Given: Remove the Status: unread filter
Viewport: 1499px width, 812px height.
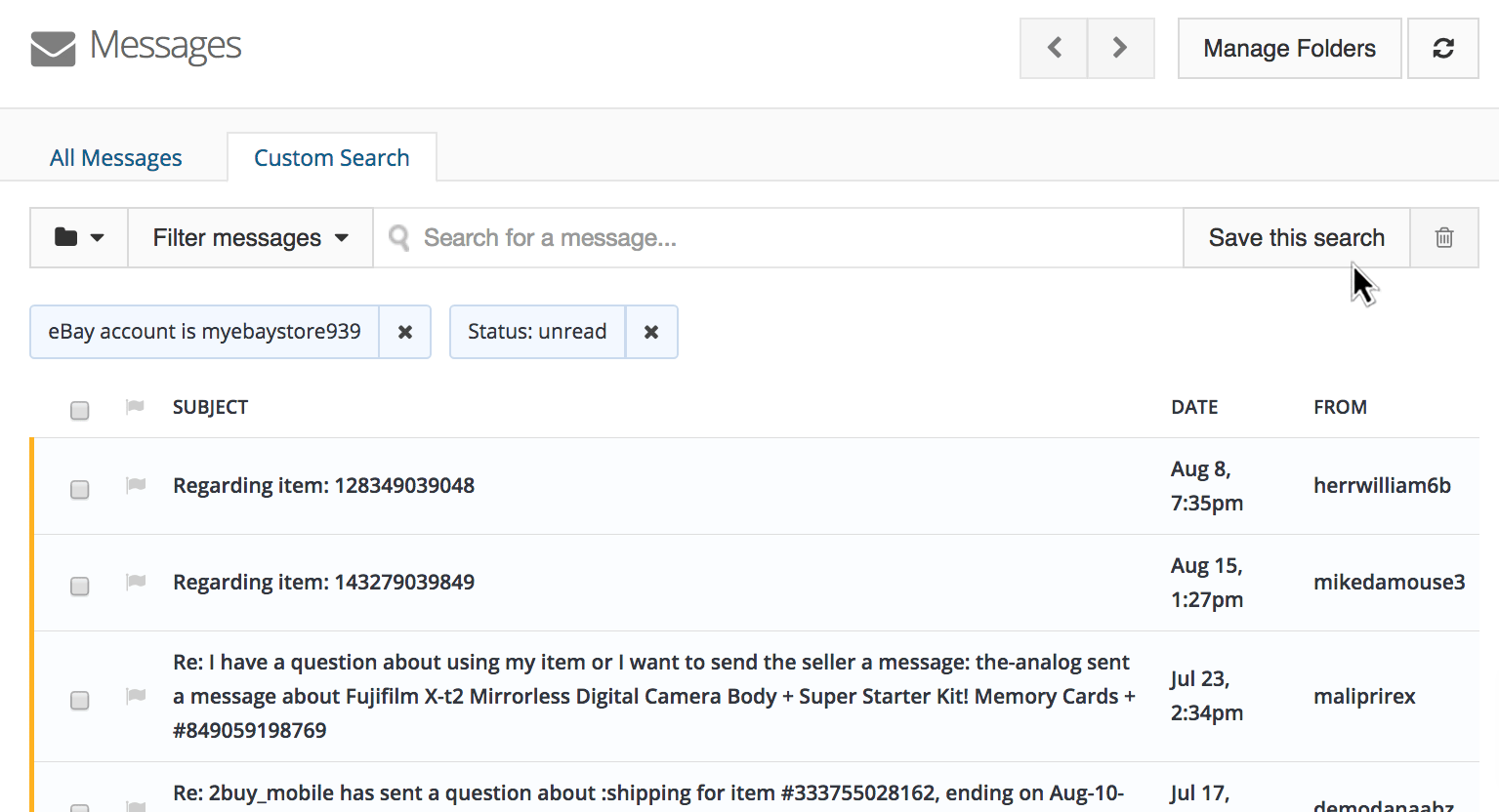Looking at the screenshot, I should (650, 332).
